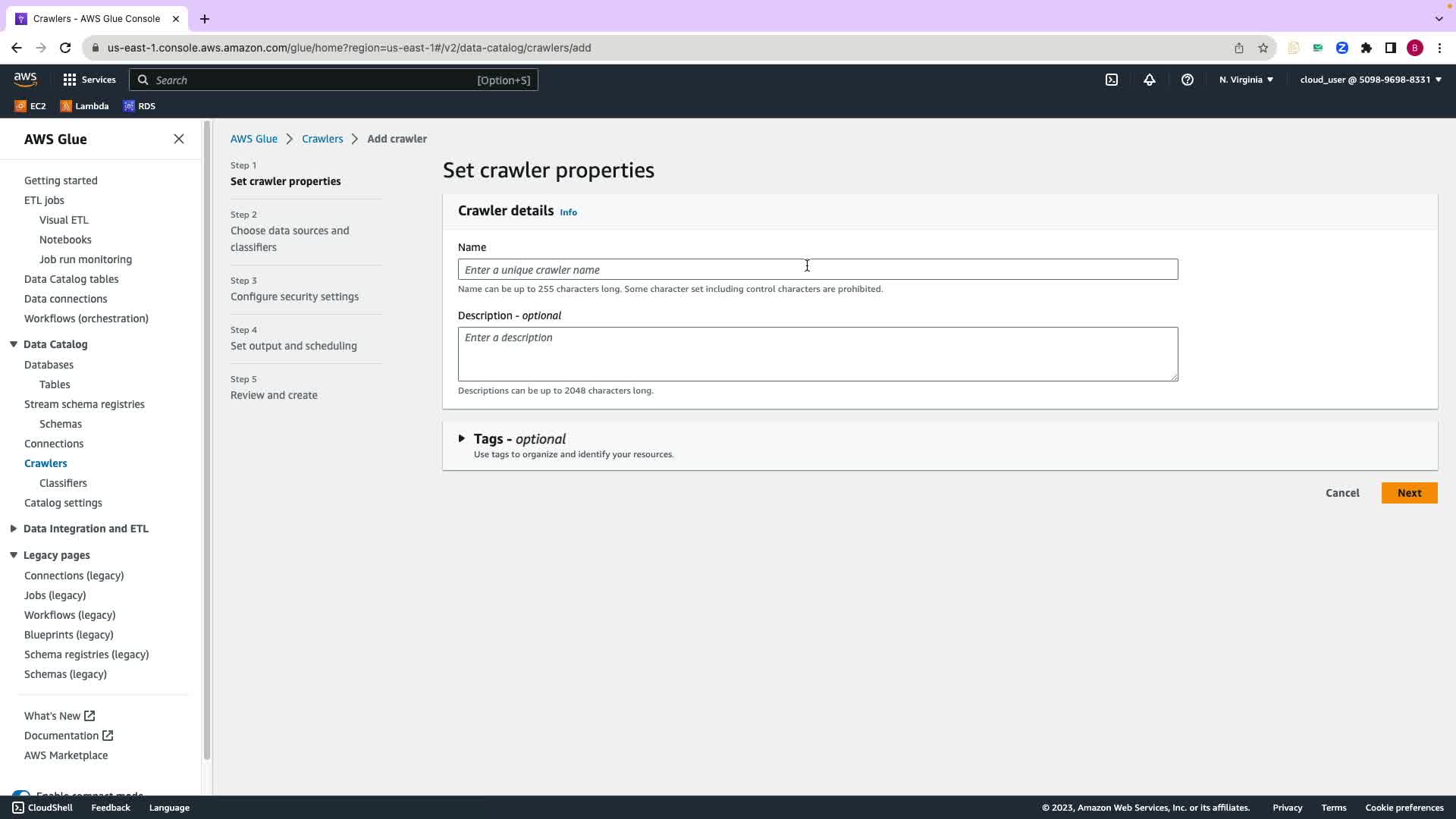Image resolution: width=1456 pixels, height=819 pixels.
Task: Open Classifiers in the sidebar
Action: (63, 483)
